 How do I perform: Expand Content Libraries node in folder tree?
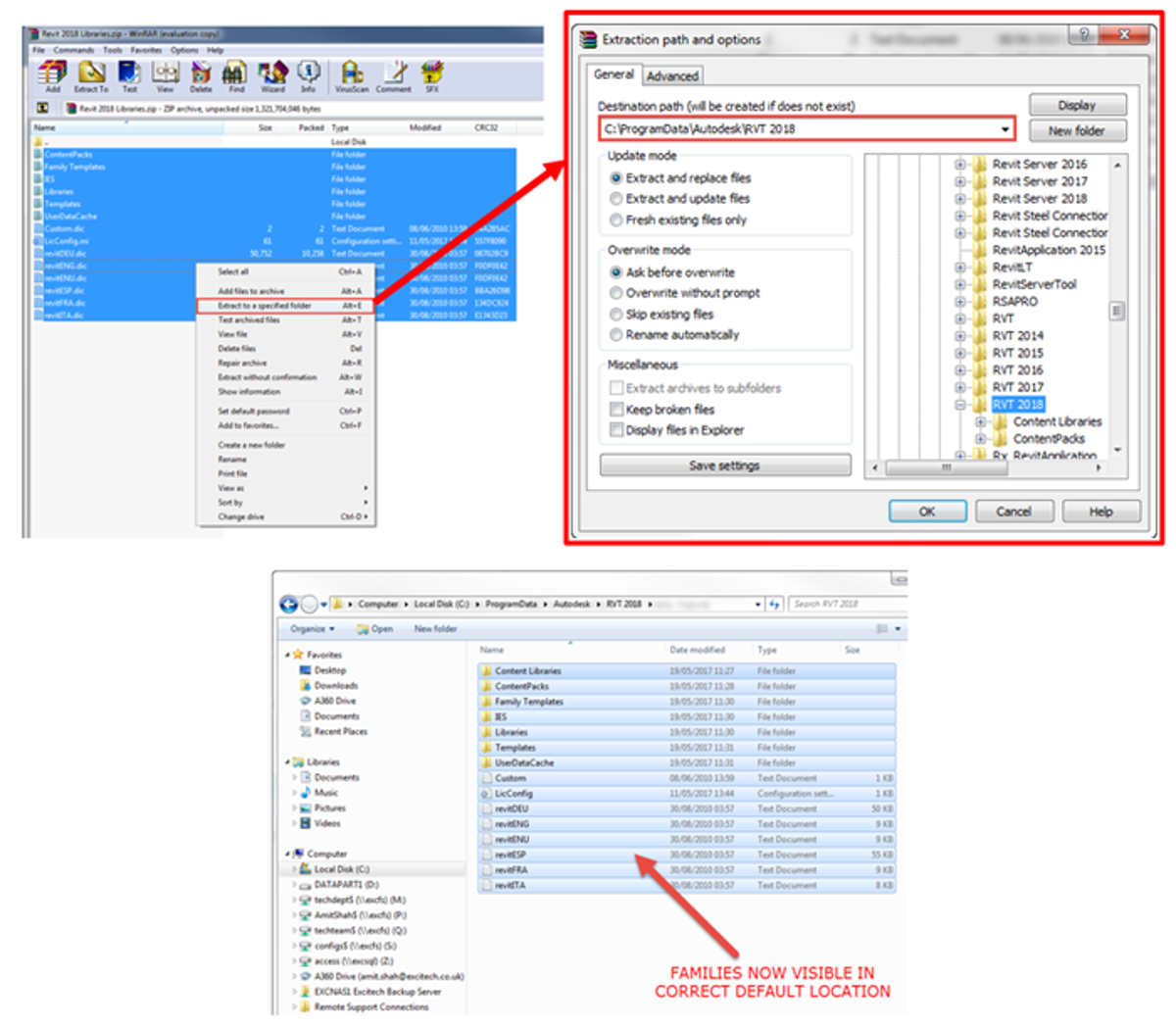pyautogui.click(x=981, y=422)
